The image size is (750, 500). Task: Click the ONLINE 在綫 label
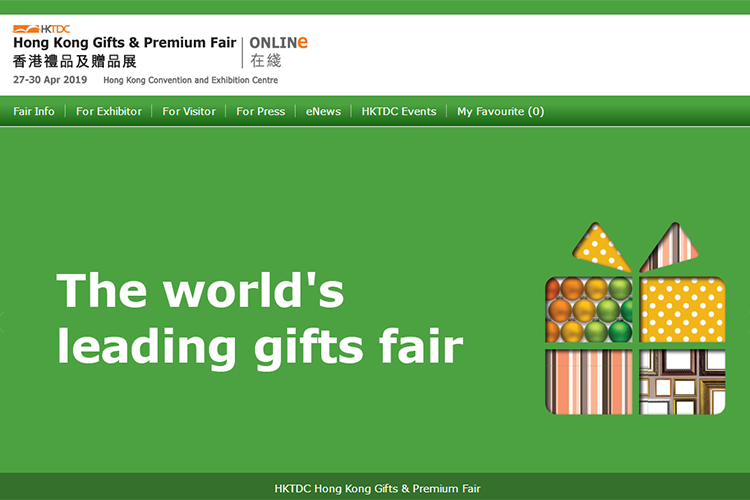(x=278, y=52)
